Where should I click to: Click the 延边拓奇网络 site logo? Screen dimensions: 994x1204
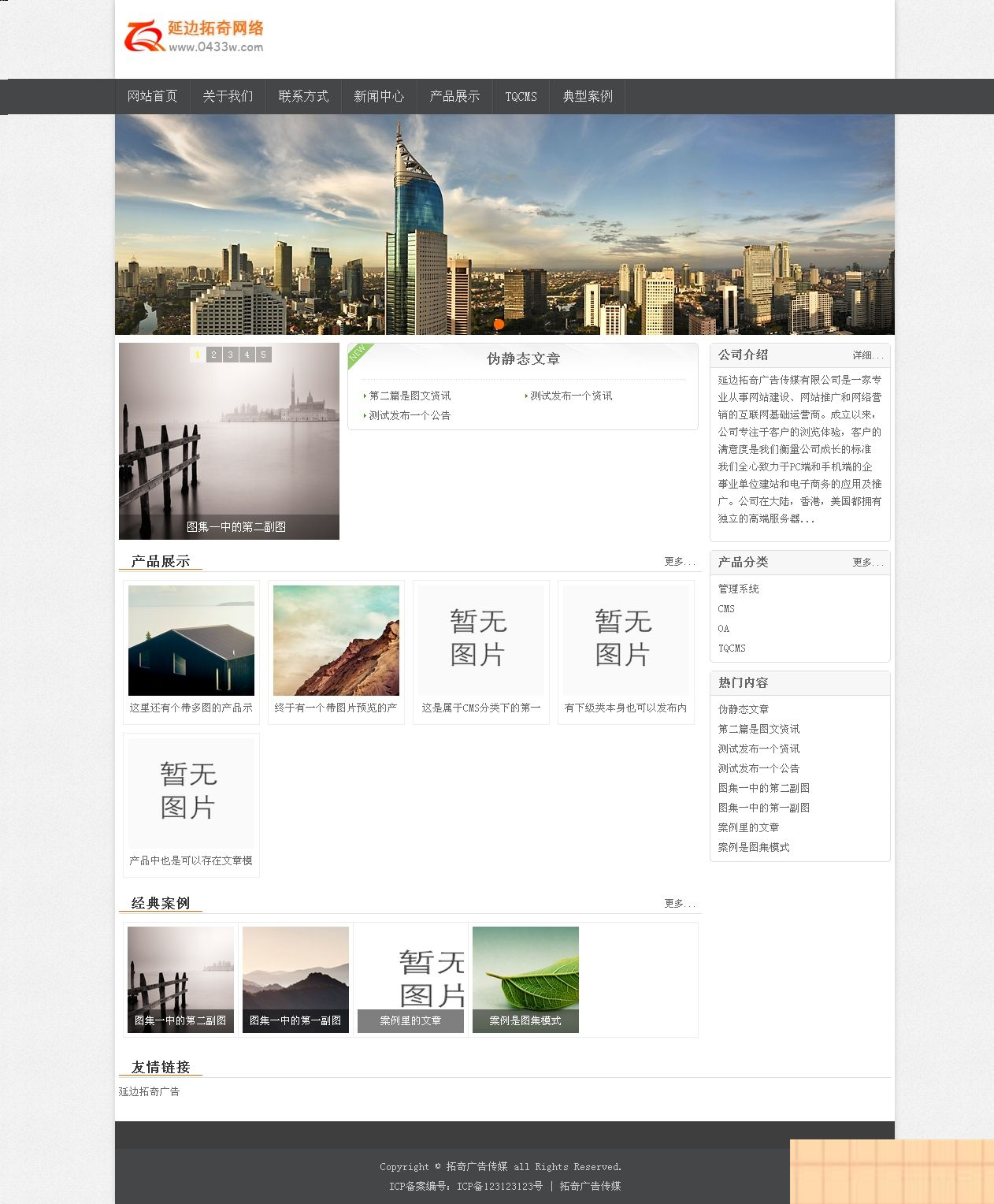click(195, 35)
